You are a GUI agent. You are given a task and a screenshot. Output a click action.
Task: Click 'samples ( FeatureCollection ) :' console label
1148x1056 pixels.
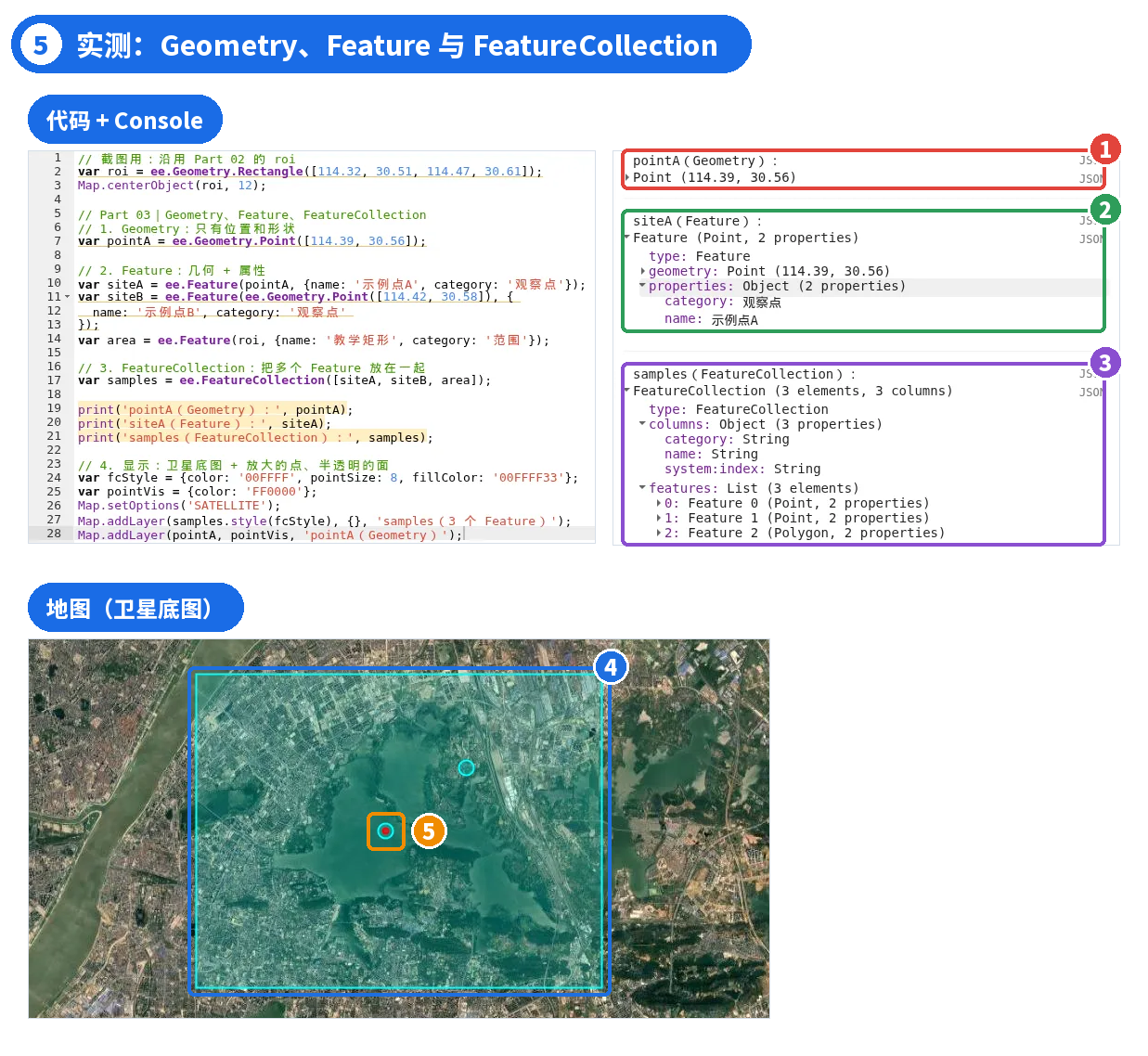pyautogui.click(x=744, y=374)
